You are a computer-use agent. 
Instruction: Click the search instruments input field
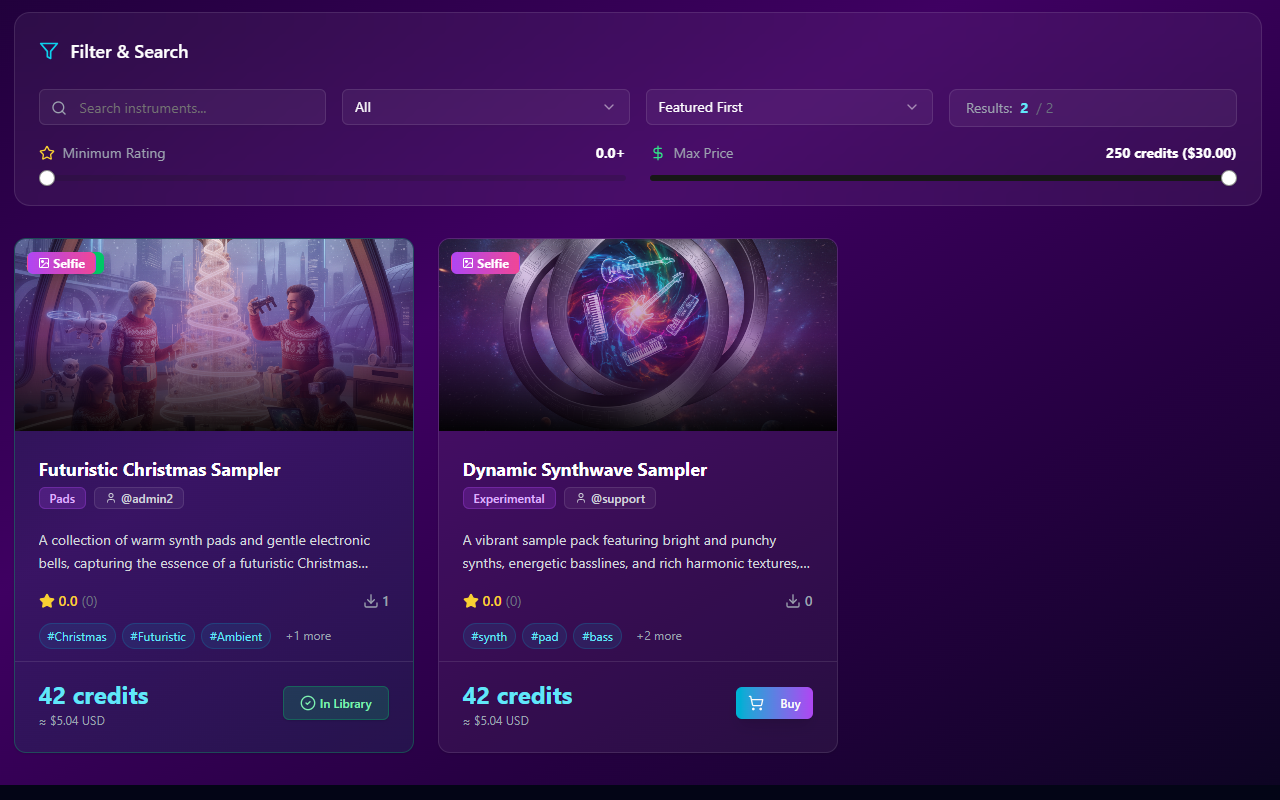coord(182,107)
